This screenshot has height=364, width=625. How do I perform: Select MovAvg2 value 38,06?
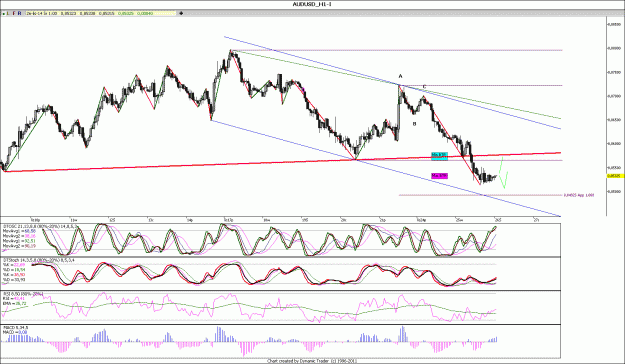click(x=30, y=236)
